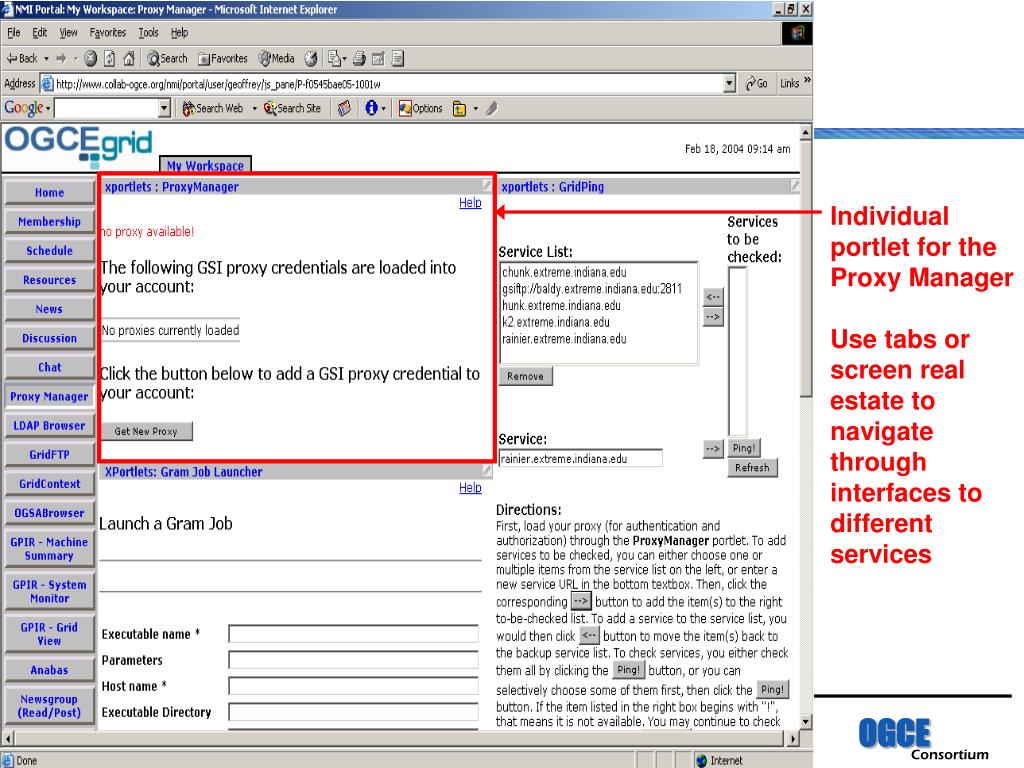Open Google toolbar Options
Image resolution: width=1024 pixels, height=768 pixels.
pos(421,108)
